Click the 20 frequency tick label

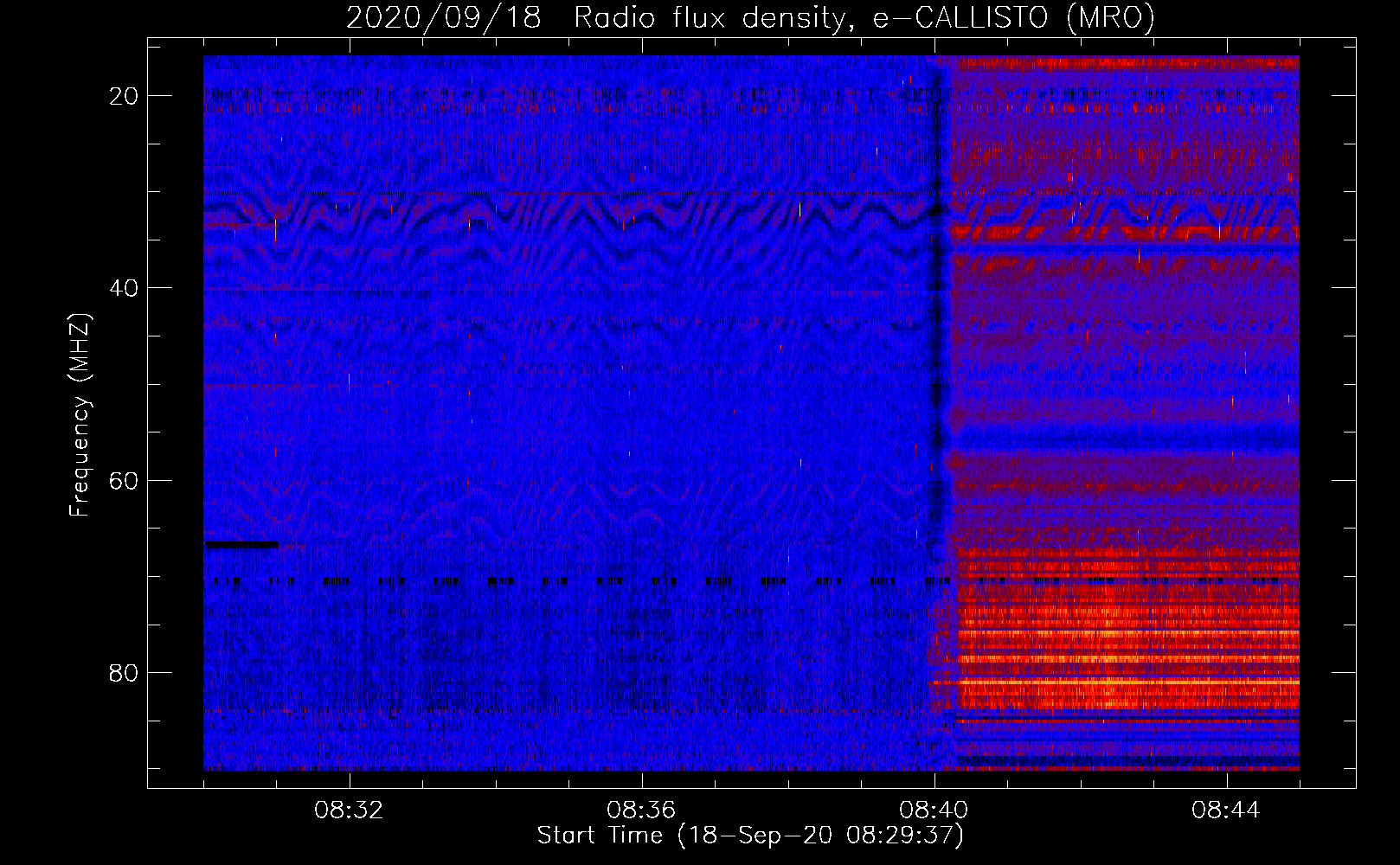125,96
